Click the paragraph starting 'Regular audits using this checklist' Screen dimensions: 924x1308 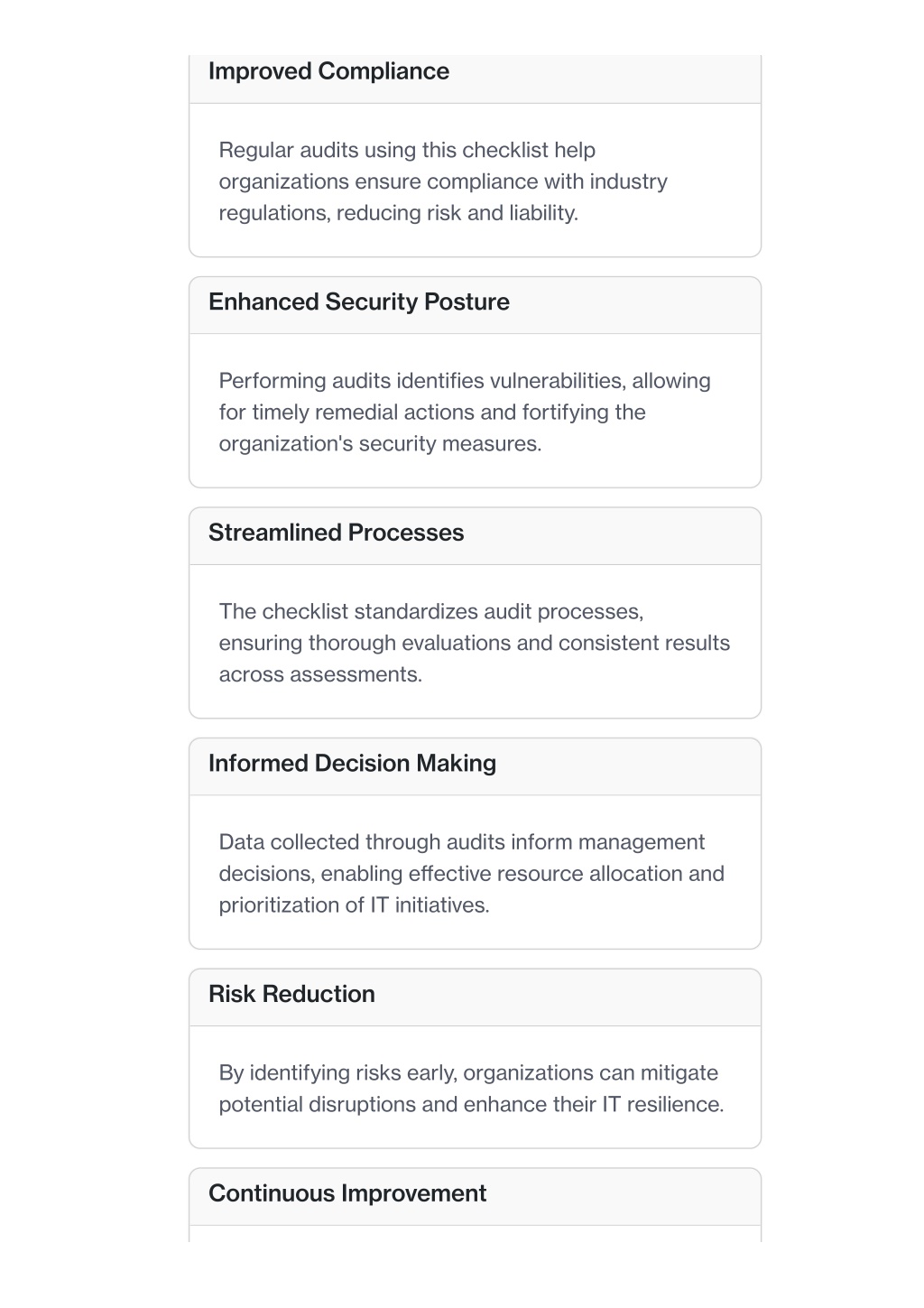click(443, 181)
